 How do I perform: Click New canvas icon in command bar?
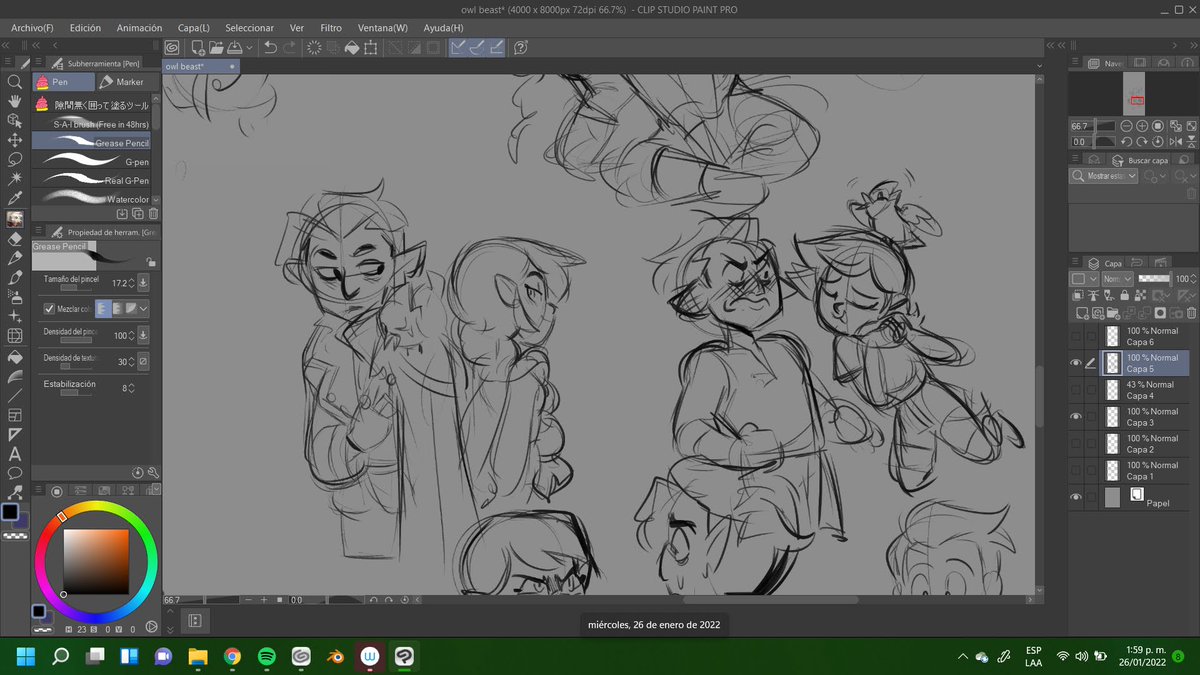[198, 47]
